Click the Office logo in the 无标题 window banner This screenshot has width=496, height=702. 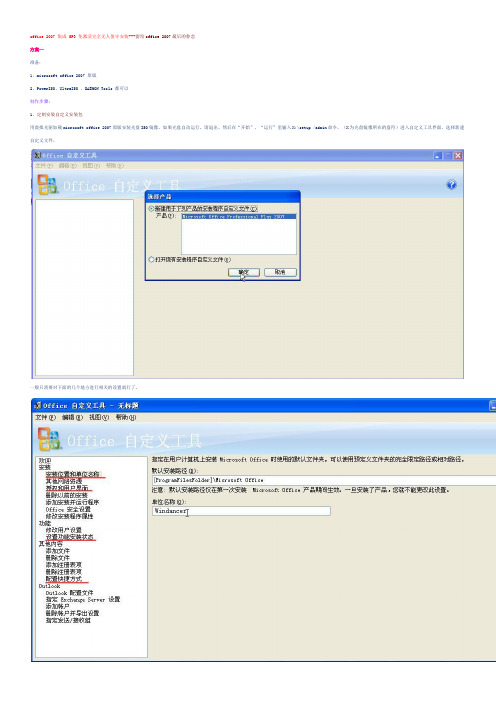(x=49, y=439)
